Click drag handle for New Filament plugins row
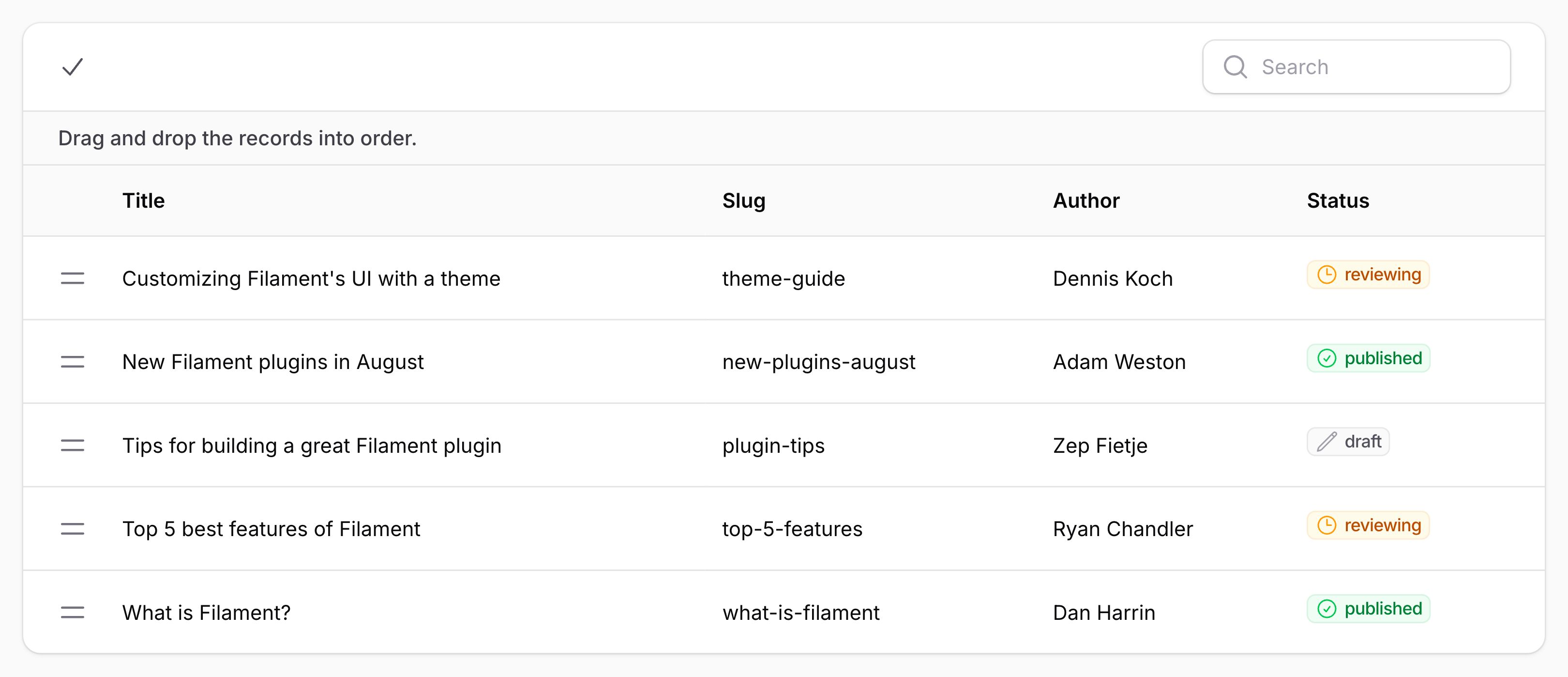Screen dimensions: 1568x677 (73, 362)
